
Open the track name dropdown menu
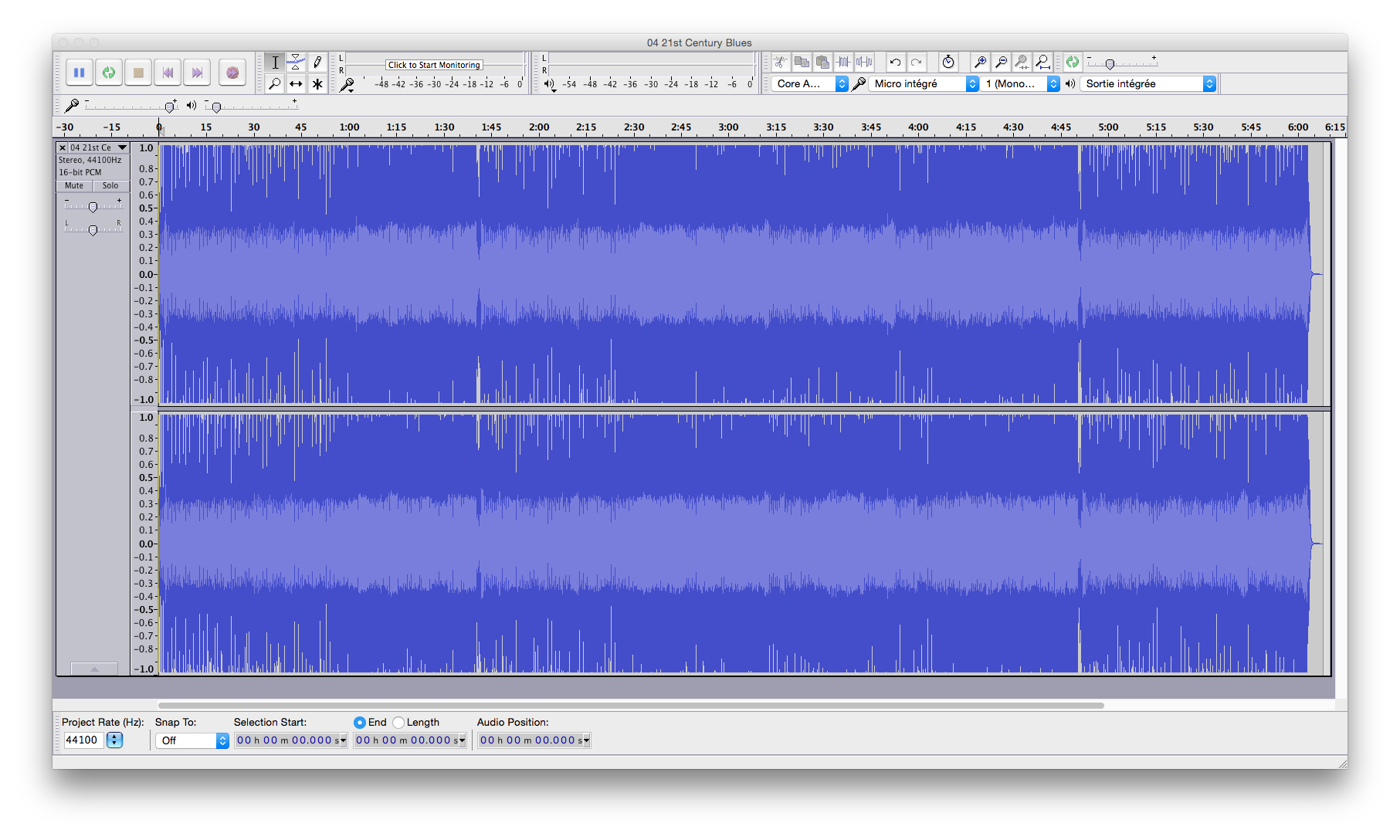click(x=122, y=147)
